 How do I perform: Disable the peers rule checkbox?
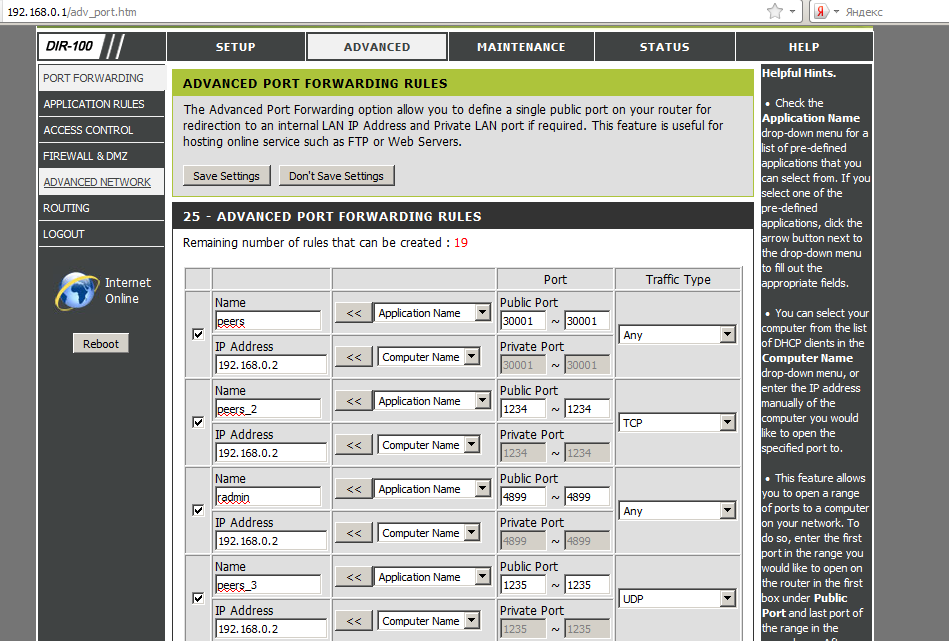click(198, 335)
